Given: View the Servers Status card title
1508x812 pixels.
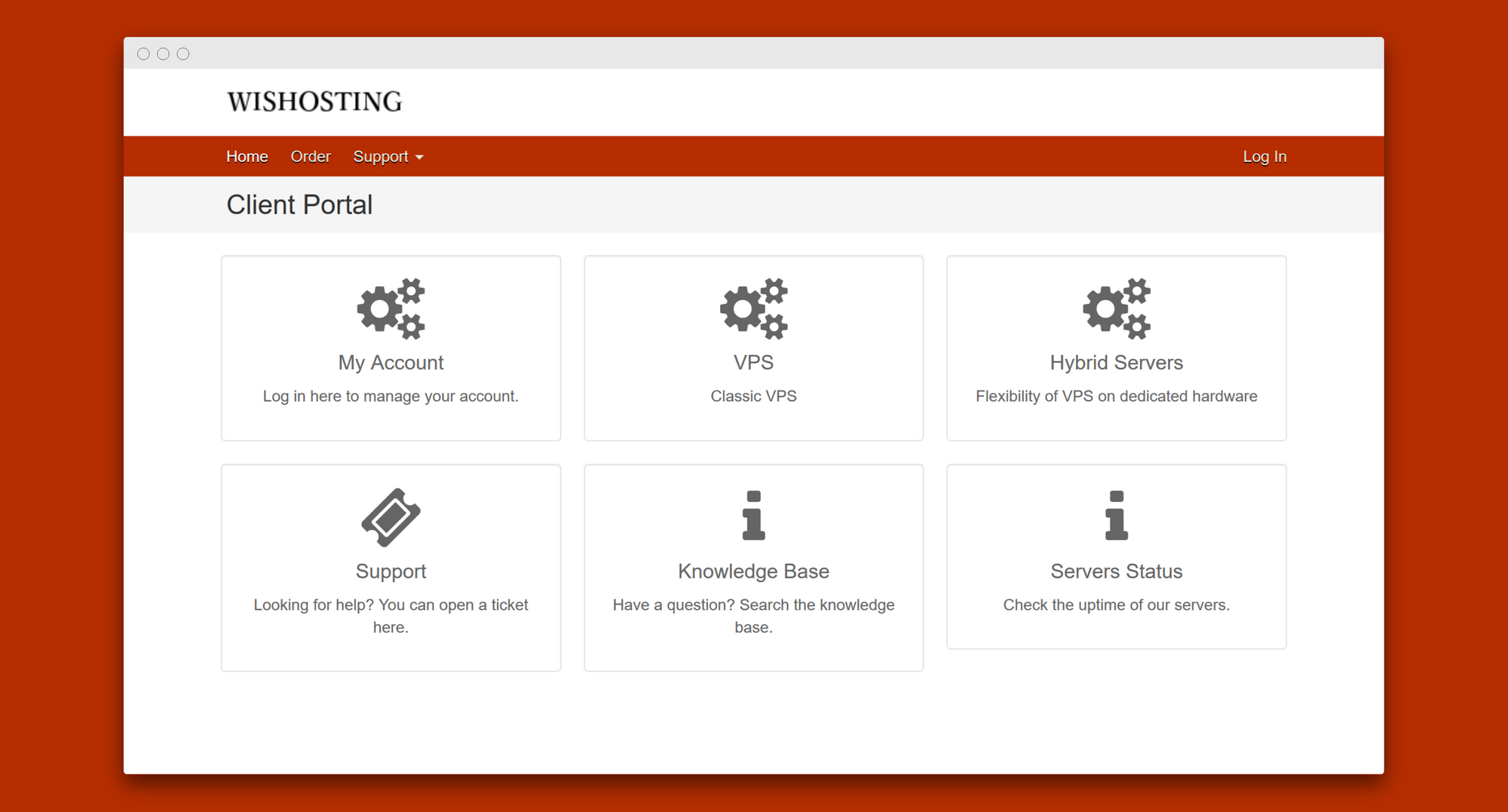Looking at the screenshot, I should 1117,571.
